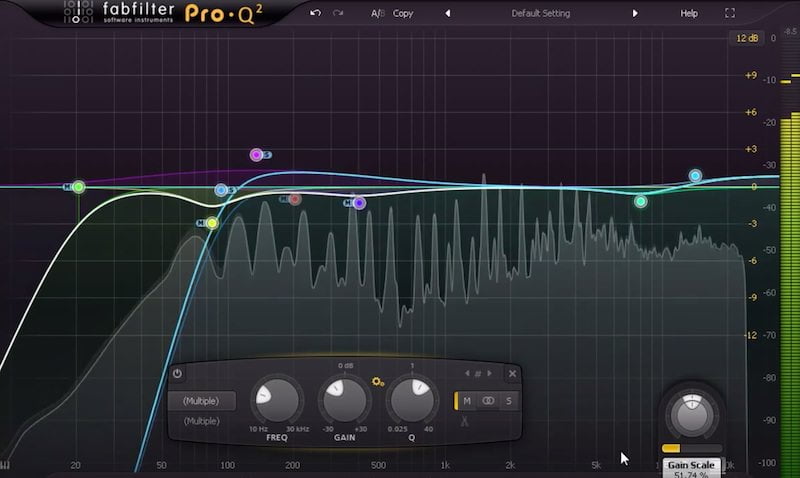Select the teal EQ band node near 8 kHz
Viewport: 800px width, 478px height.
(641, 202)
